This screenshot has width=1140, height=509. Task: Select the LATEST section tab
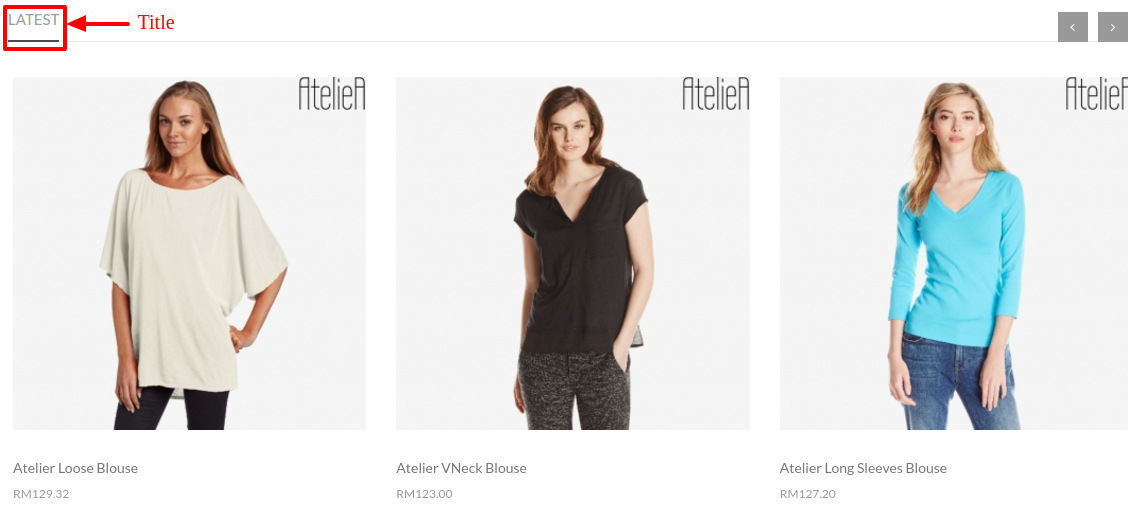33,20
